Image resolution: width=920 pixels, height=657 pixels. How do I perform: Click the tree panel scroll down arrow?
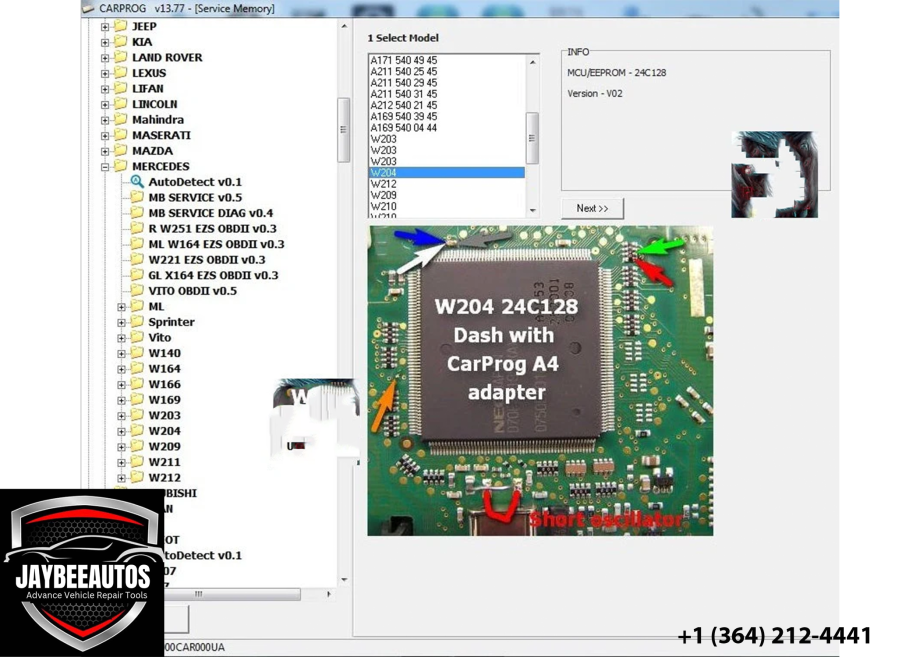tap(344, 580)
